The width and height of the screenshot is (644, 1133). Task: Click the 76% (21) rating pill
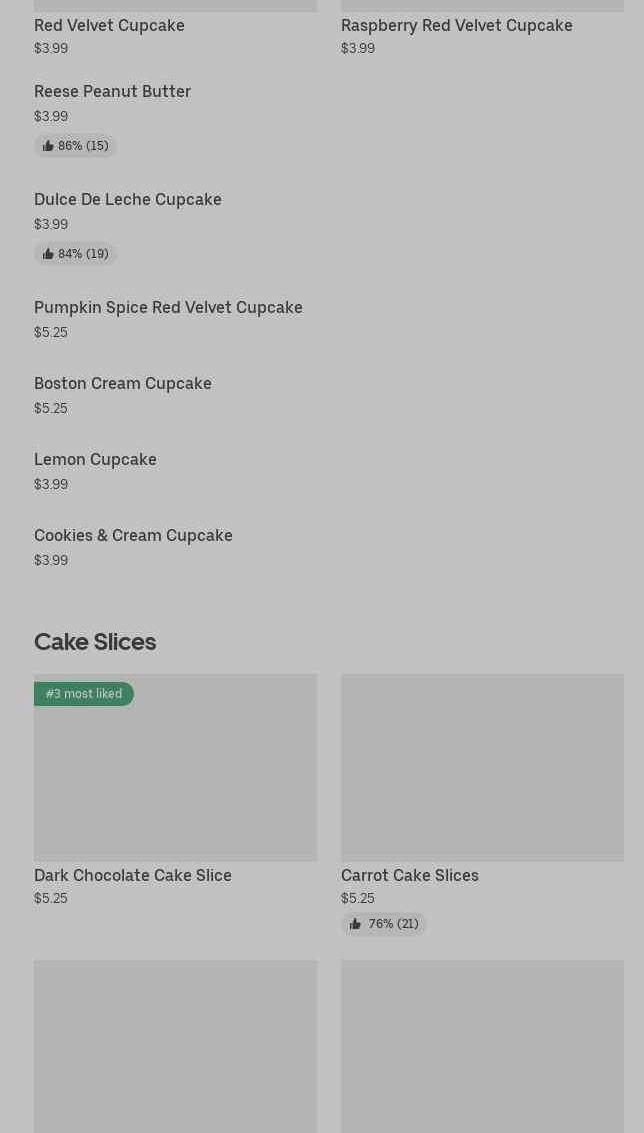pyautogui.click(x=384, y=924)
